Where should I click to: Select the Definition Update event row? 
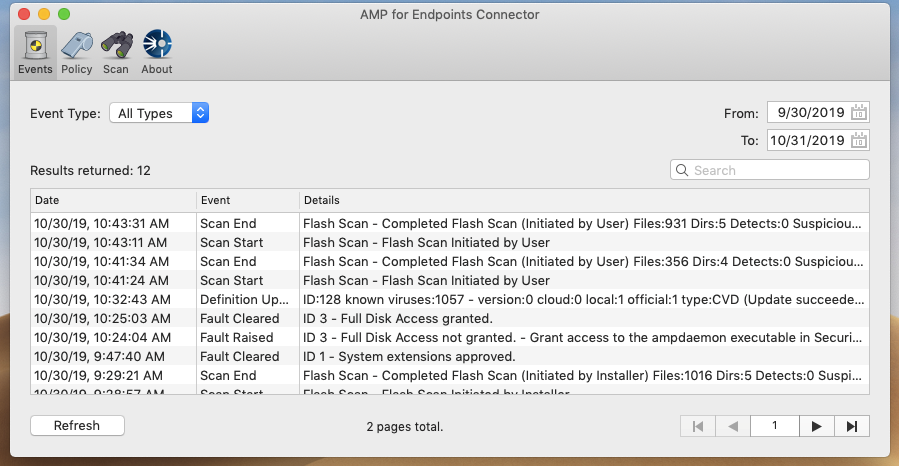450,299
